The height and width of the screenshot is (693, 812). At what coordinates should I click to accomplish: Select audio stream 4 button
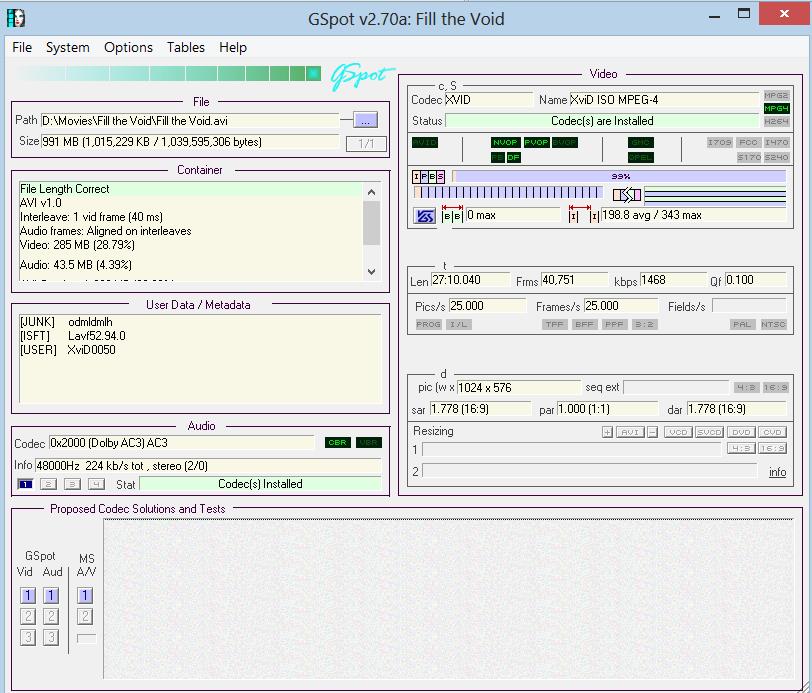[96, 484]
